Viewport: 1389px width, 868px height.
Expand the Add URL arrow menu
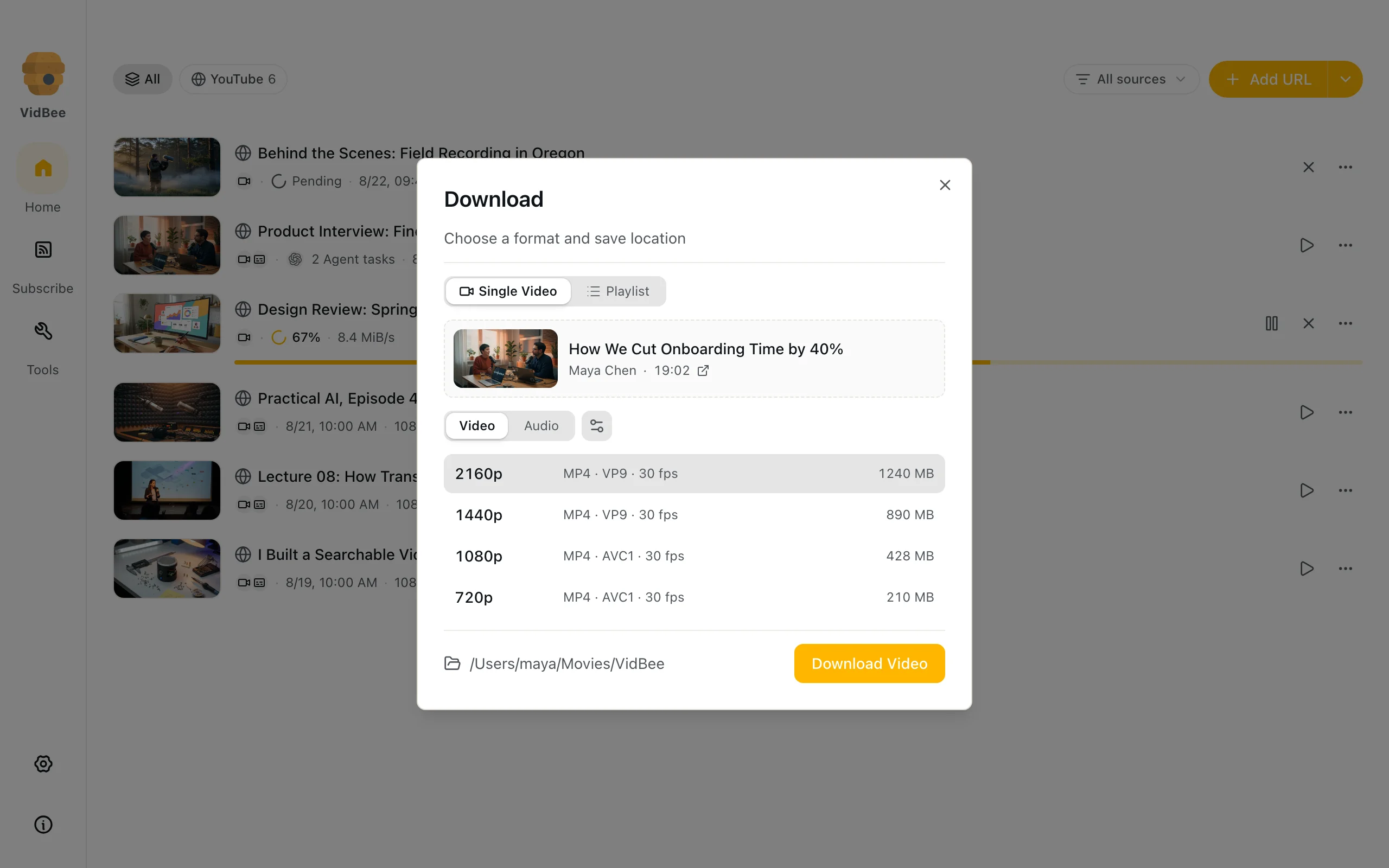tap(1345, 79)
